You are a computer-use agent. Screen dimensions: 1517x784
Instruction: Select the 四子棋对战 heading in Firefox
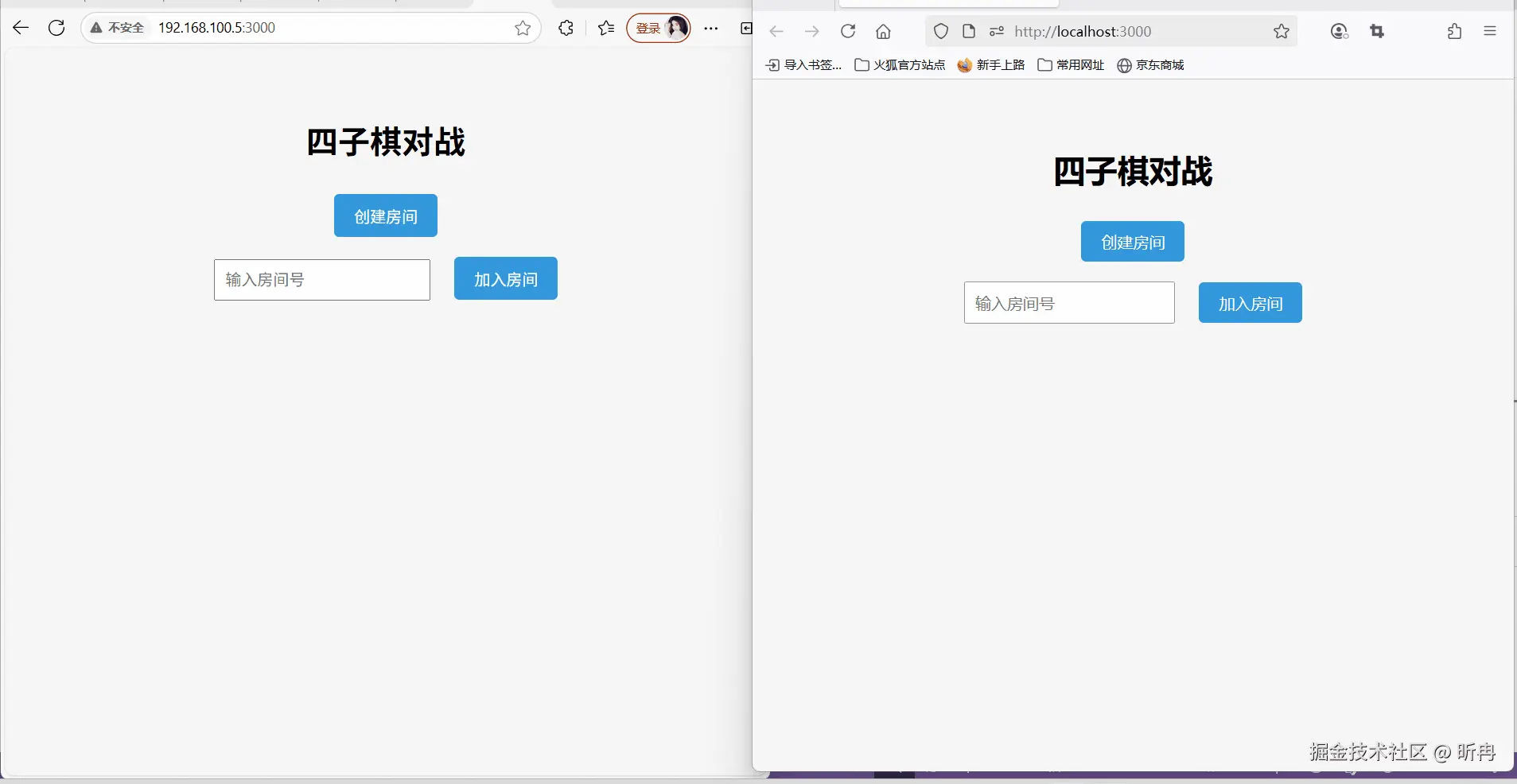click(x=1133, y=172)
